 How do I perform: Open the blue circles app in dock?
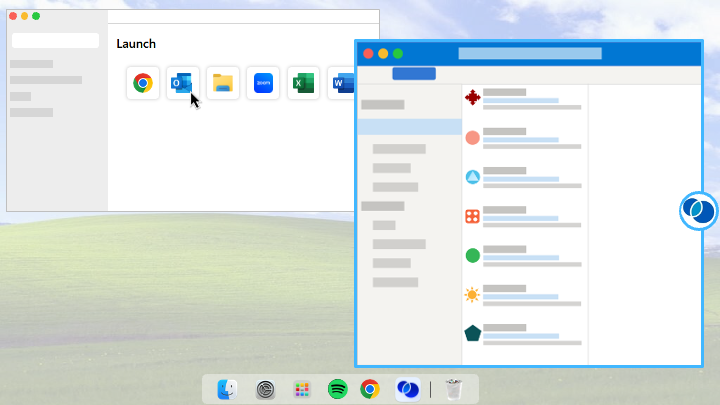click(408, 389)
